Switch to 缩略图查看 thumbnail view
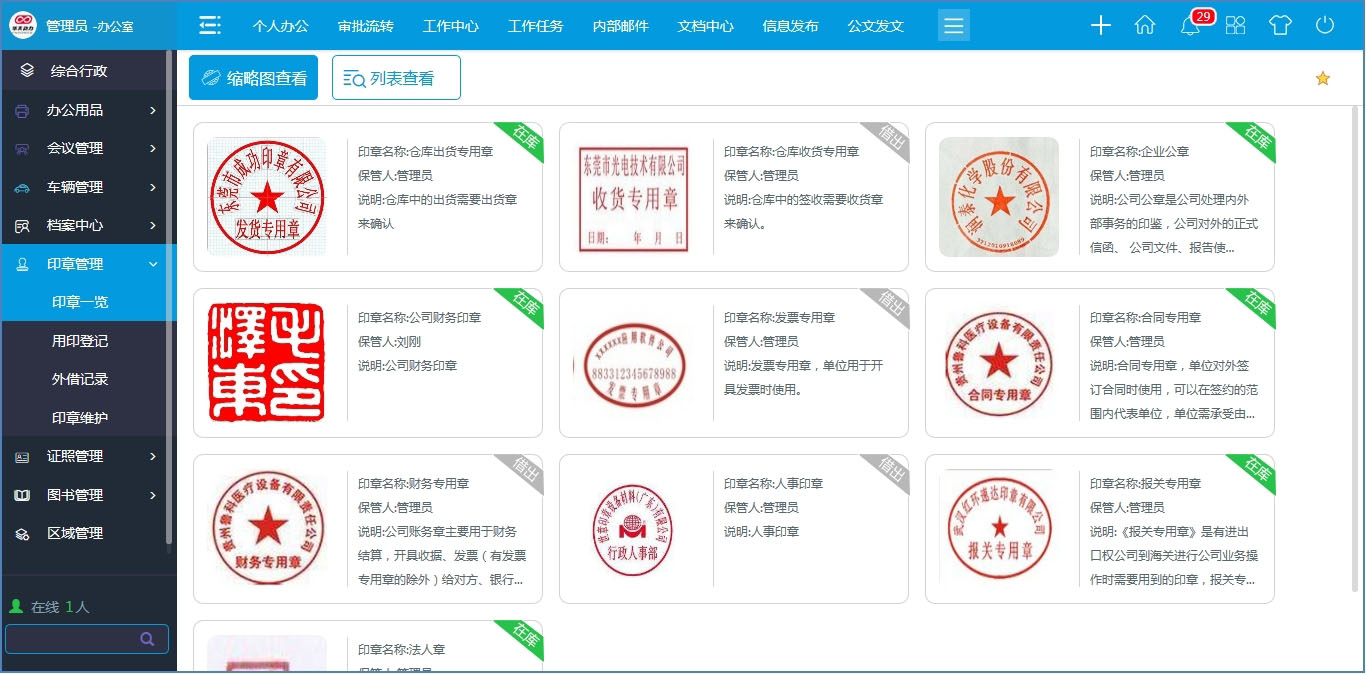The image size is (1366, 674). pos(253,77)
